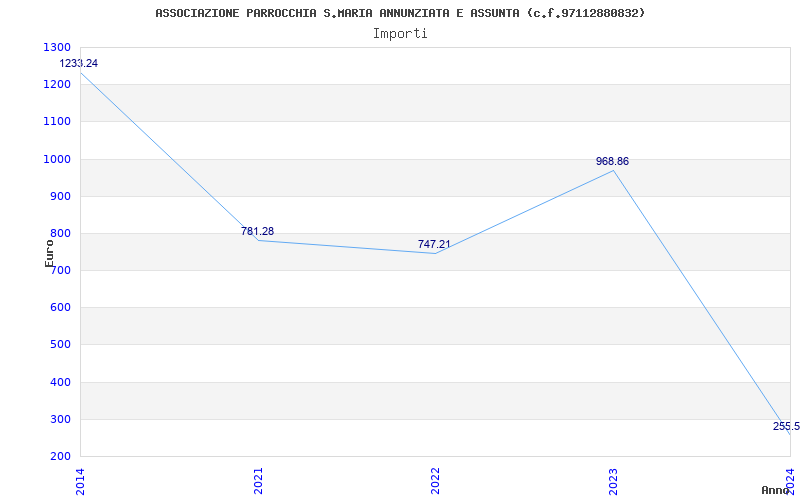Click the 400 y-axis tick label

pos(60,383)
